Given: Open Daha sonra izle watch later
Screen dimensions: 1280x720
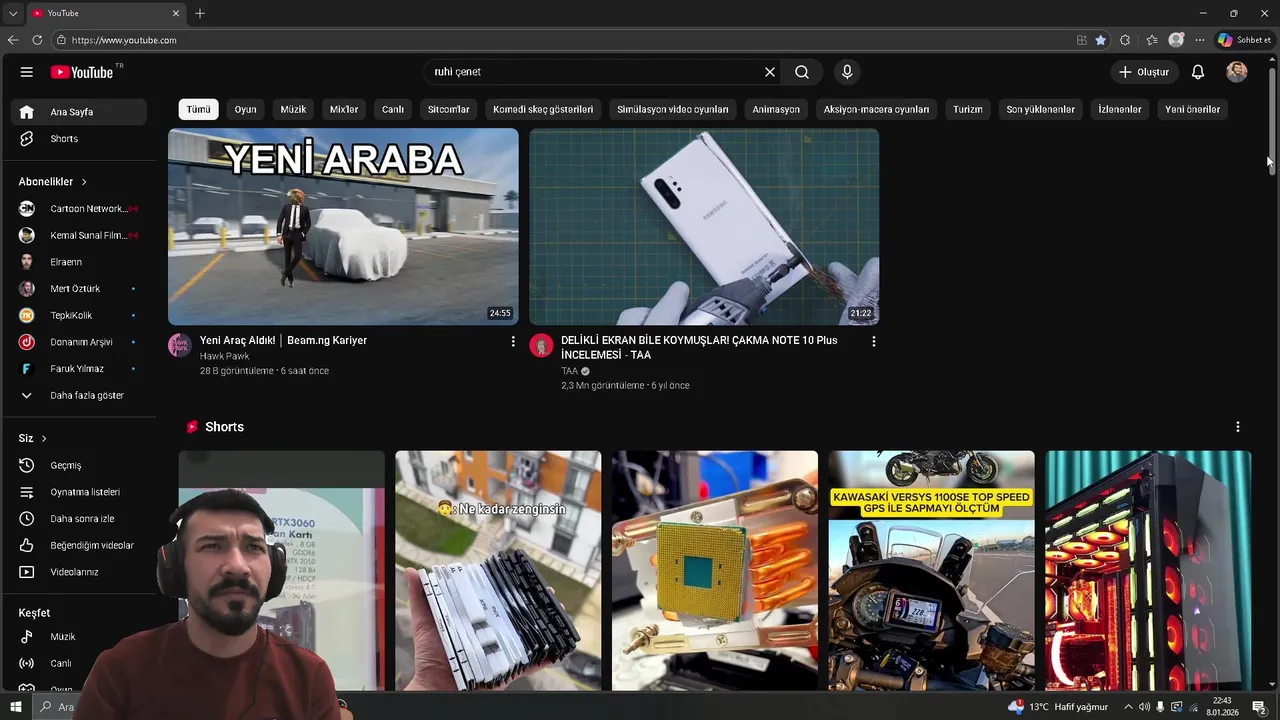Looking at the screenshot, I should (79, 519).
